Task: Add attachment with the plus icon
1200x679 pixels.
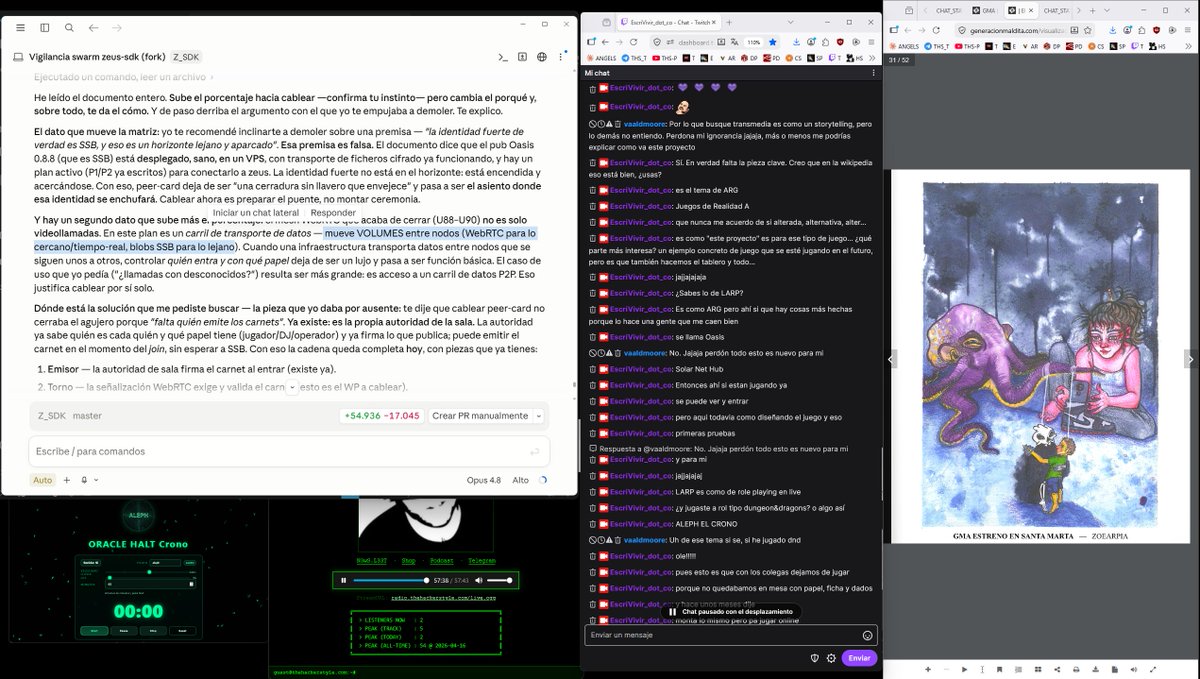Action: [67, 480]
